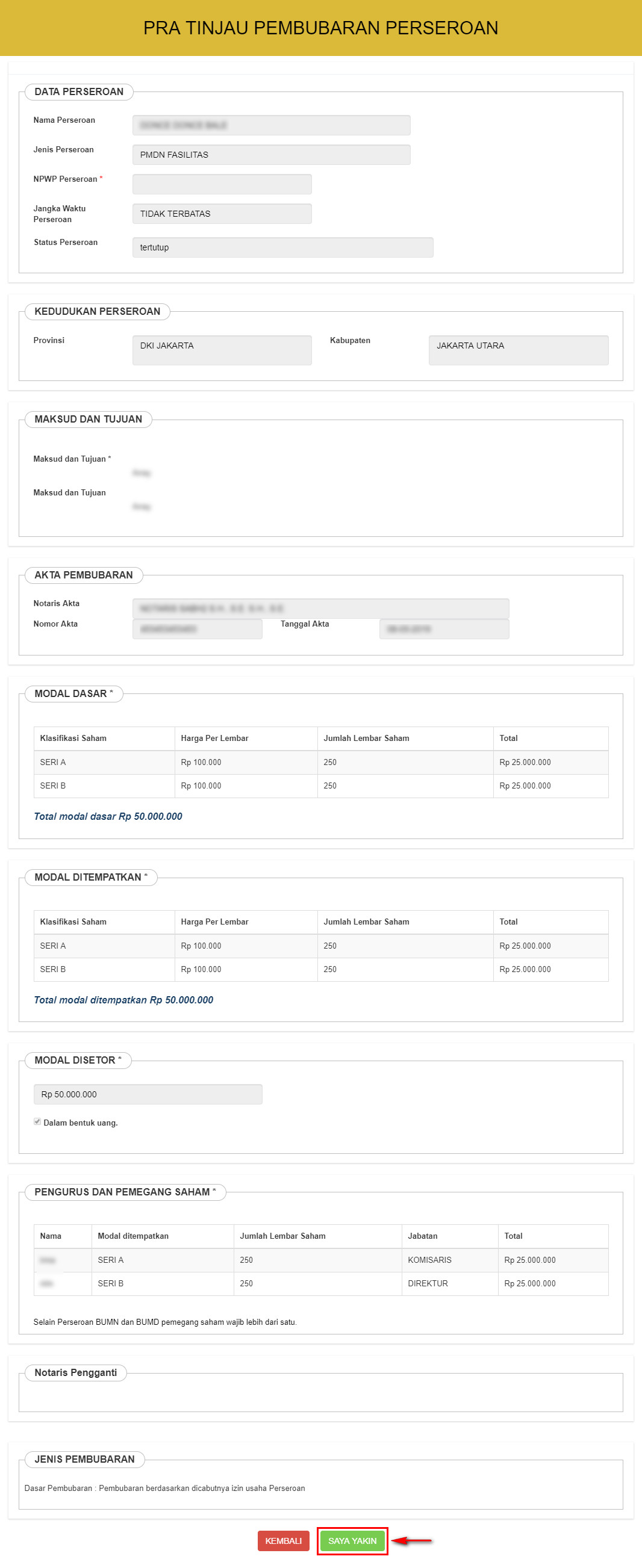
Task: Click the Modal Disetor Rp 50.000.000 field
Action: pyautogui.click(x=148, y=1094)
